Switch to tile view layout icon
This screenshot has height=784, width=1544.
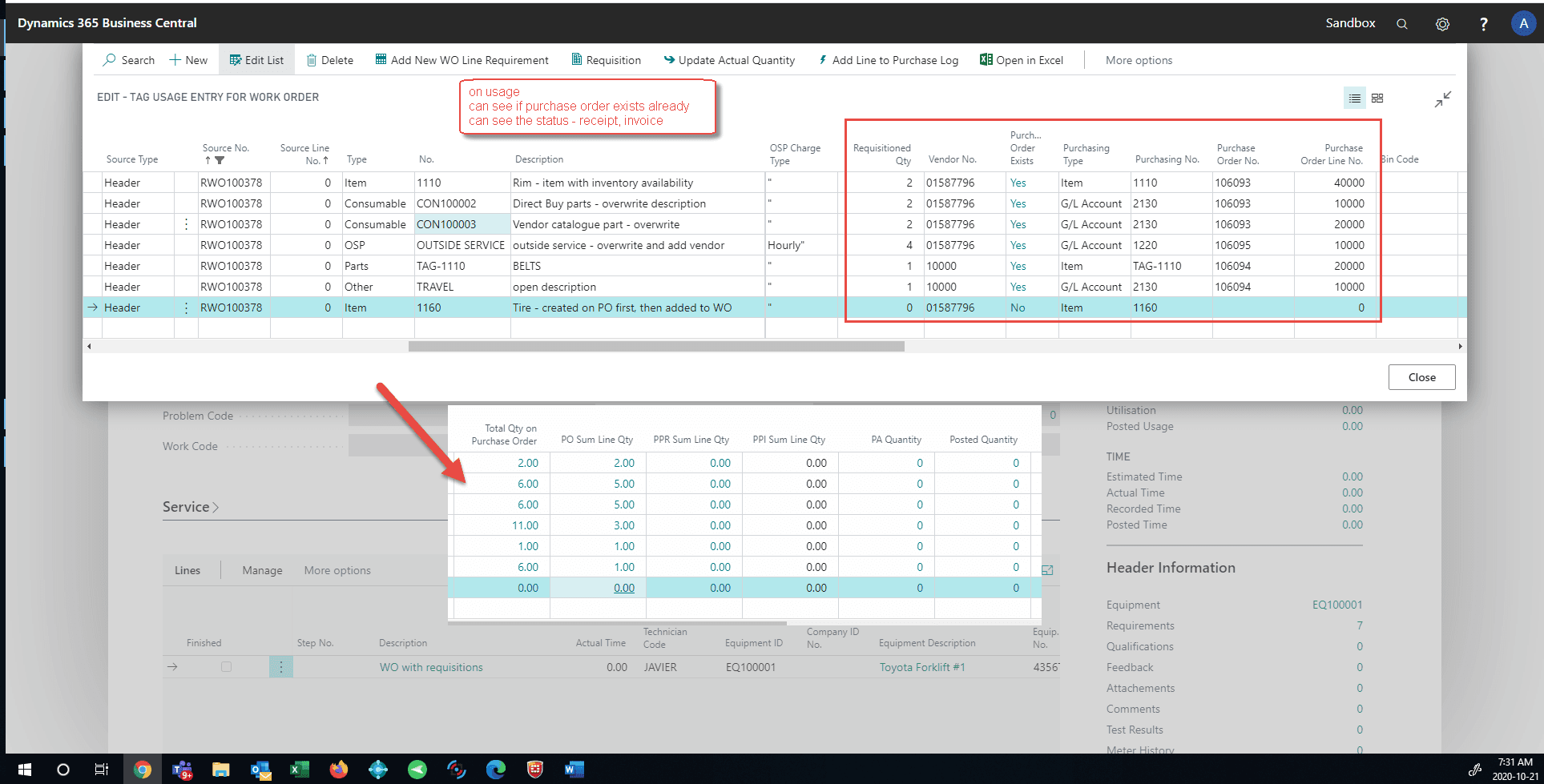(x=1377, y=98)
